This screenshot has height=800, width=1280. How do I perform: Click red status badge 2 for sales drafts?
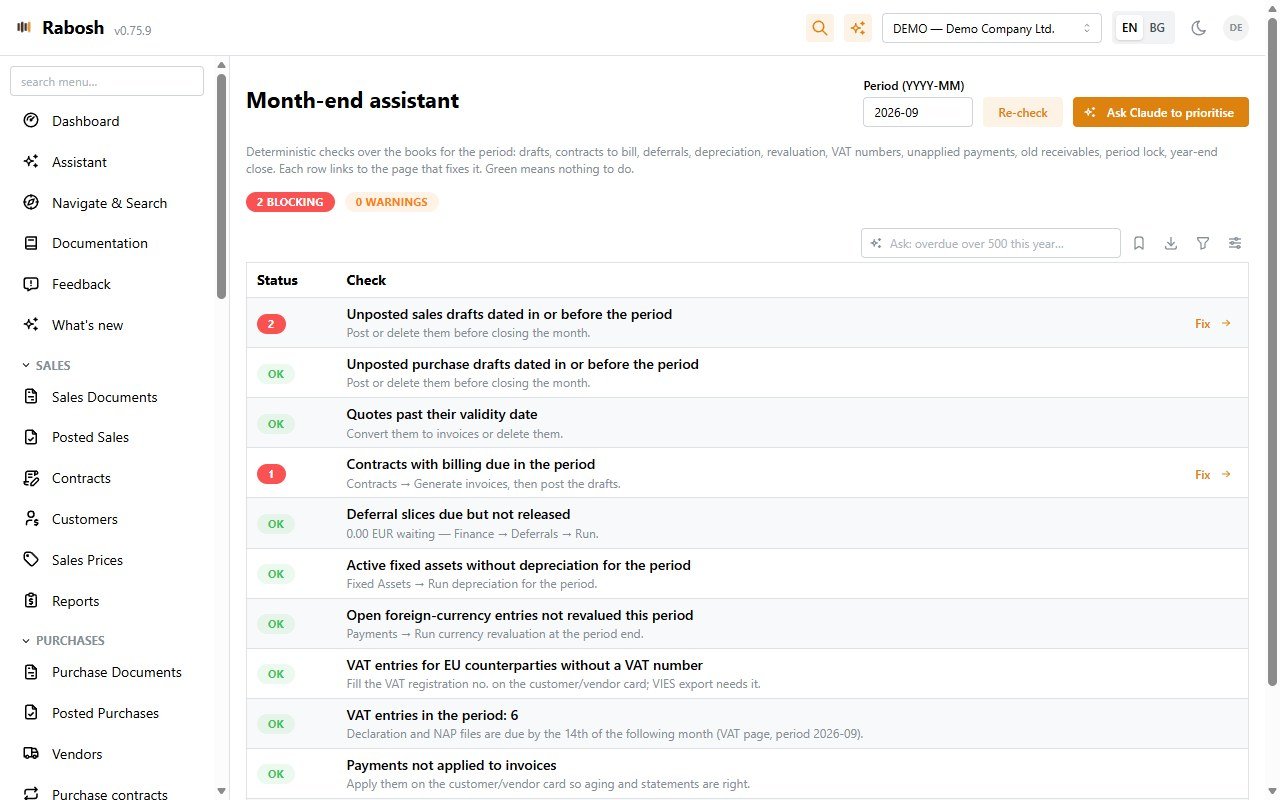[271, 324]
